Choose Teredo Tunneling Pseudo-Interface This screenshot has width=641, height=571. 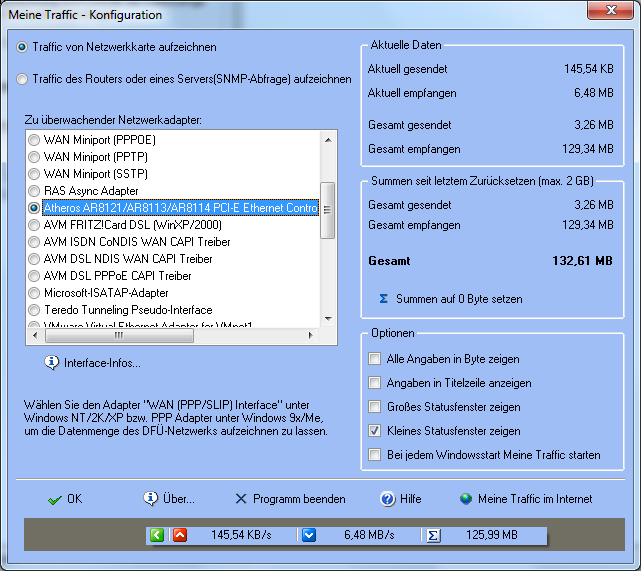point(34,310)
